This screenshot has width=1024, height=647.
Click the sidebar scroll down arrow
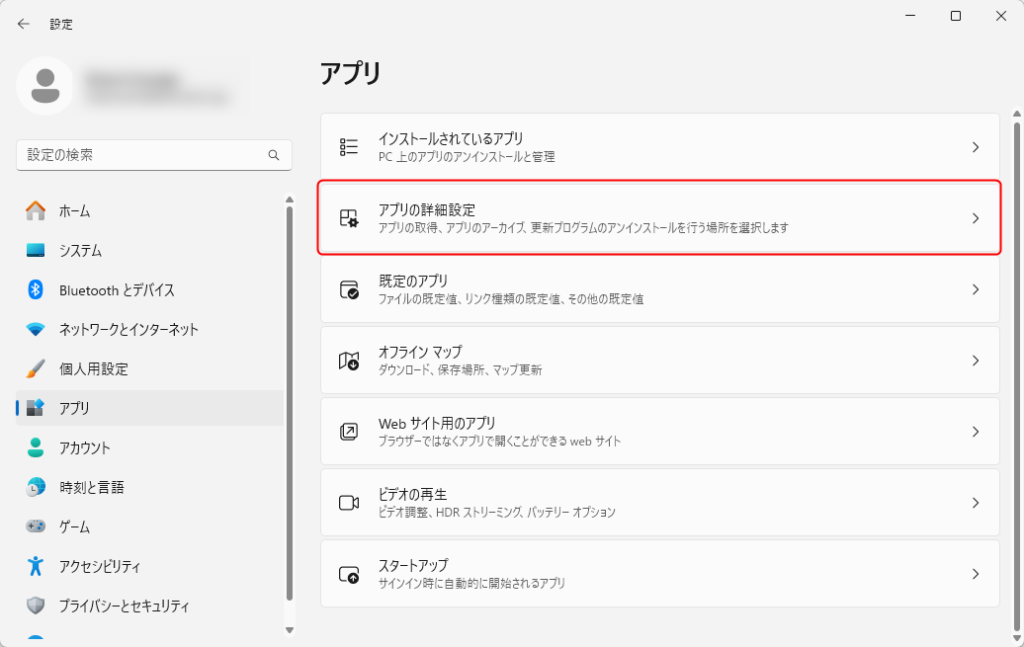tap(290, 629)
